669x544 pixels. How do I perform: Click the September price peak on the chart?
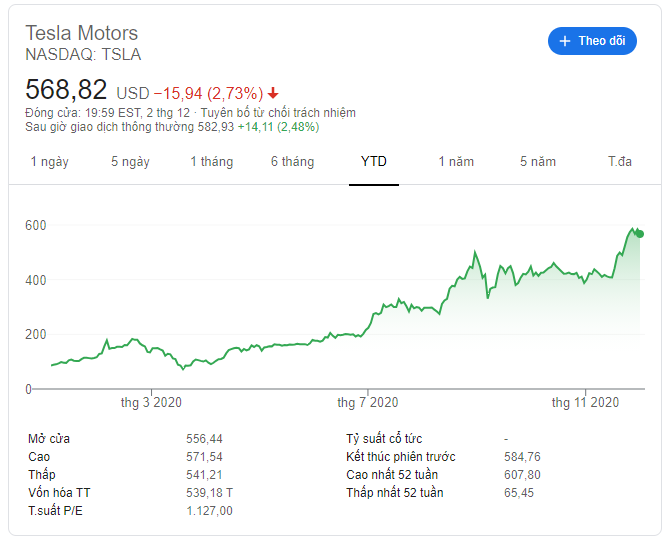pyautogui.click(x=475, y=252)
